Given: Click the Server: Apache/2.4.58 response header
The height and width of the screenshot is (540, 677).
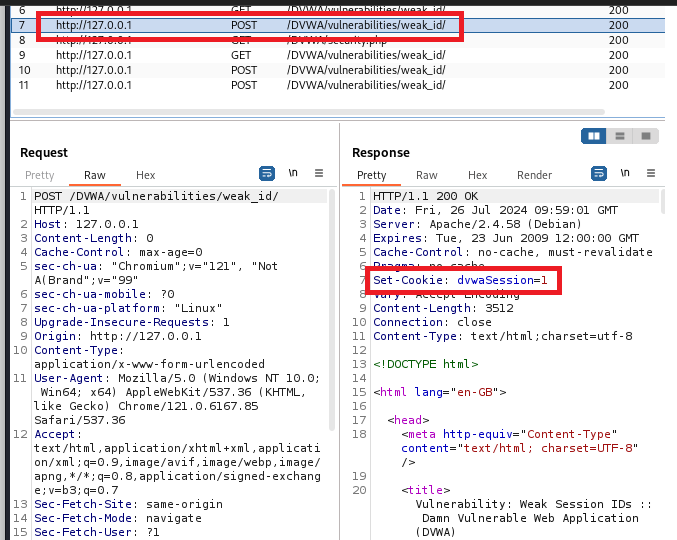Looking at the screenshot, I should point(477,224).
